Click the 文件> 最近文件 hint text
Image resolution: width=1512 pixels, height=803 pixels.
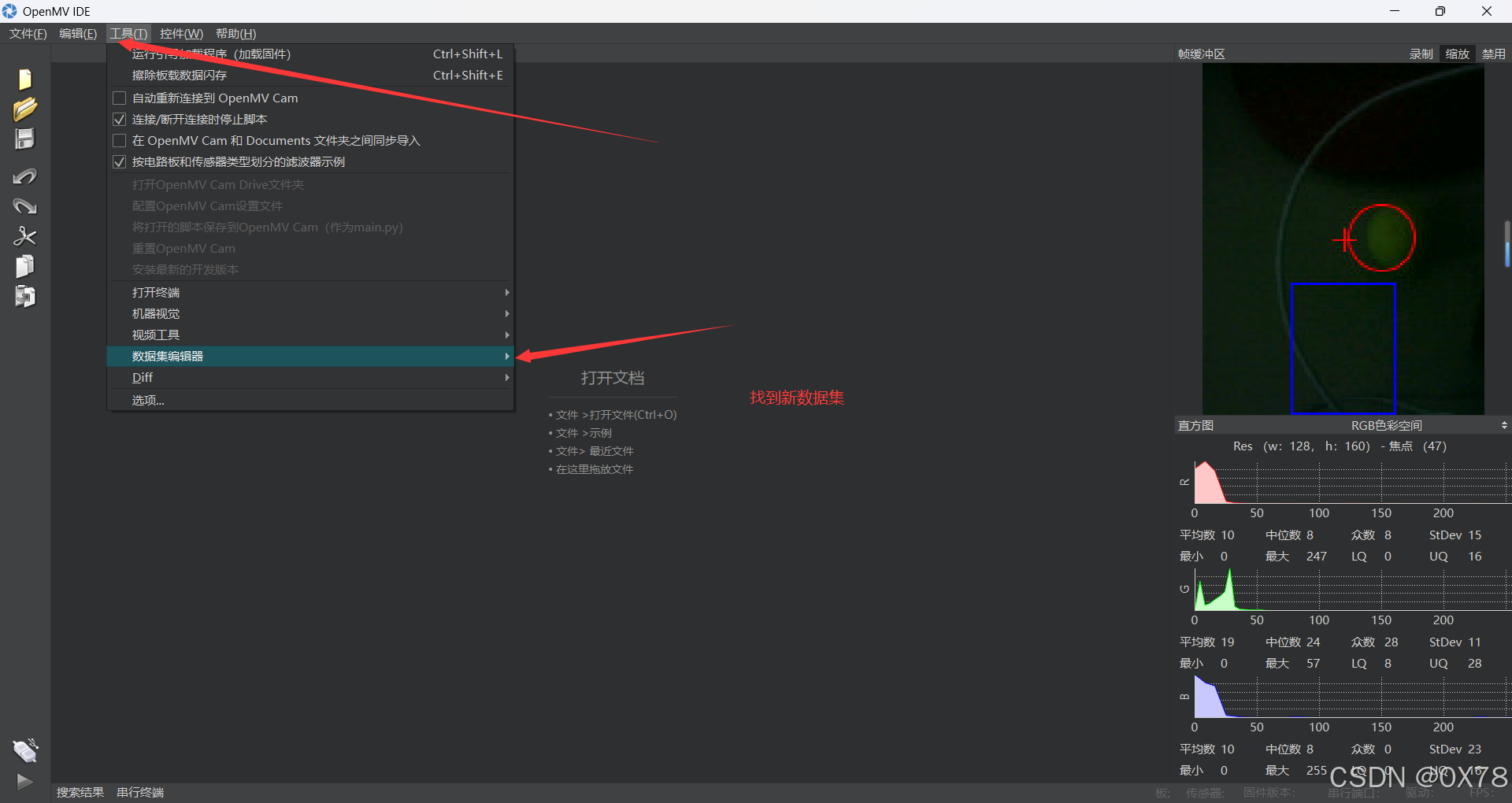[x=595, y=451]
